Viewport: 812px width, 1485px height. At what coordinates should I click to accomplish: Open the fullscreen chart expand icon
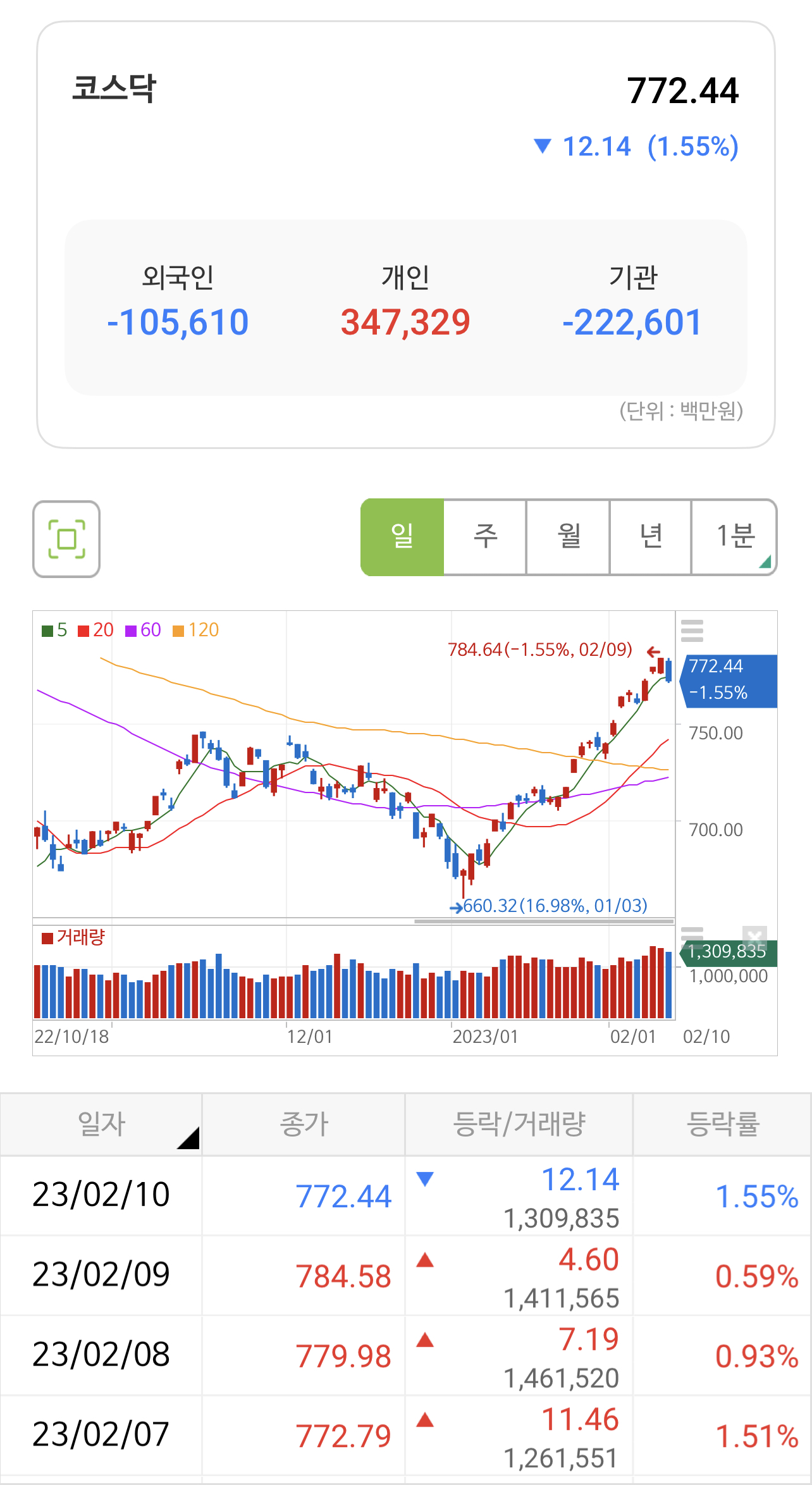pyautogui.click(x=66, y=539)
